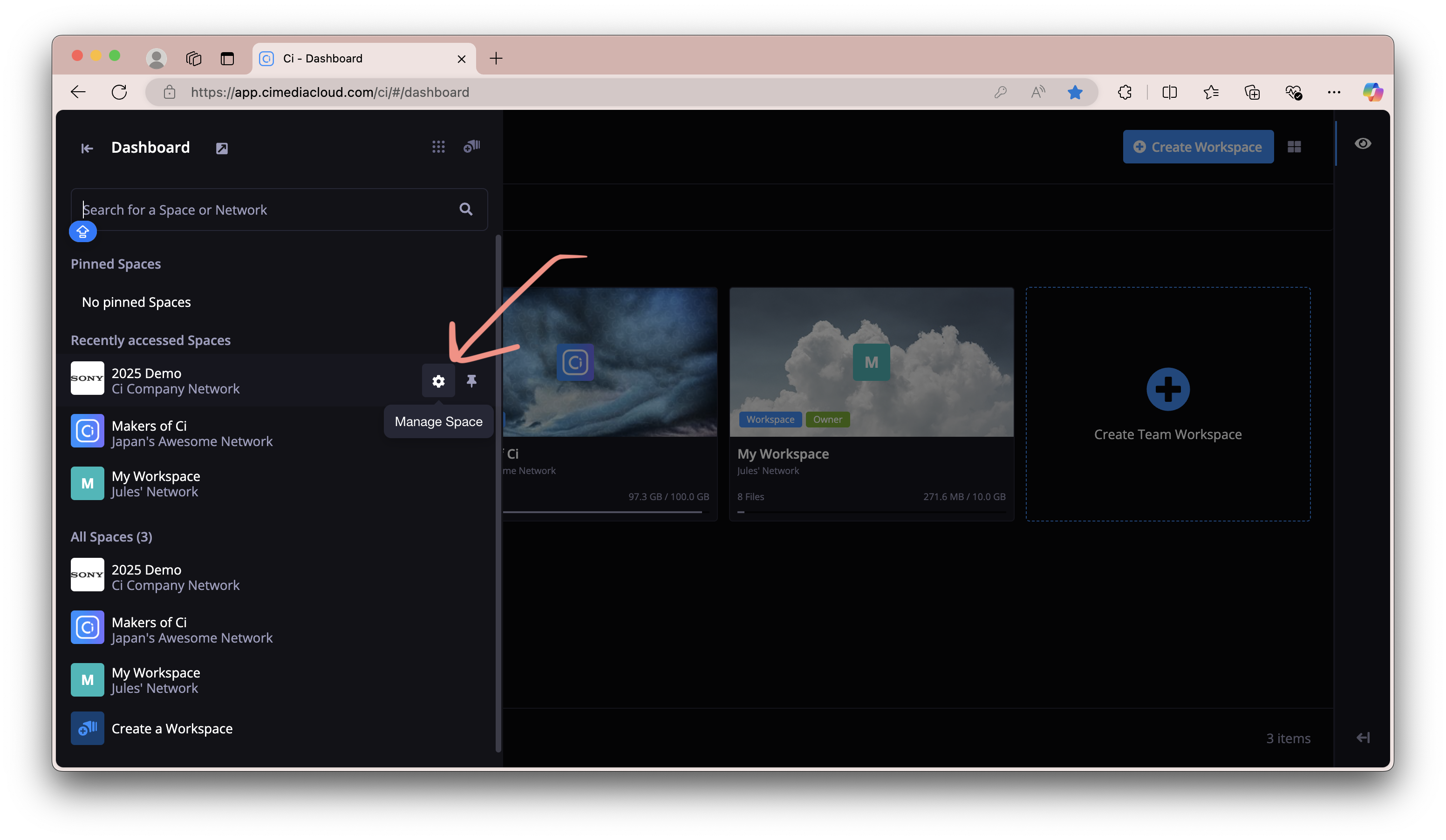Screen dimensions: 1446x840
Task: Click the Create Workspace button
Action: [1198, 147]
